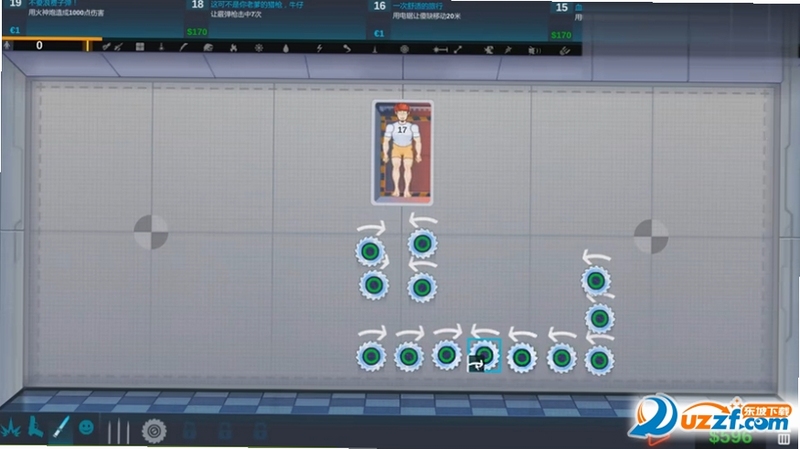Click the water drop stat icon
This screenshot has width=800, height=449.
pyautogui.click(x=286, y=48)
